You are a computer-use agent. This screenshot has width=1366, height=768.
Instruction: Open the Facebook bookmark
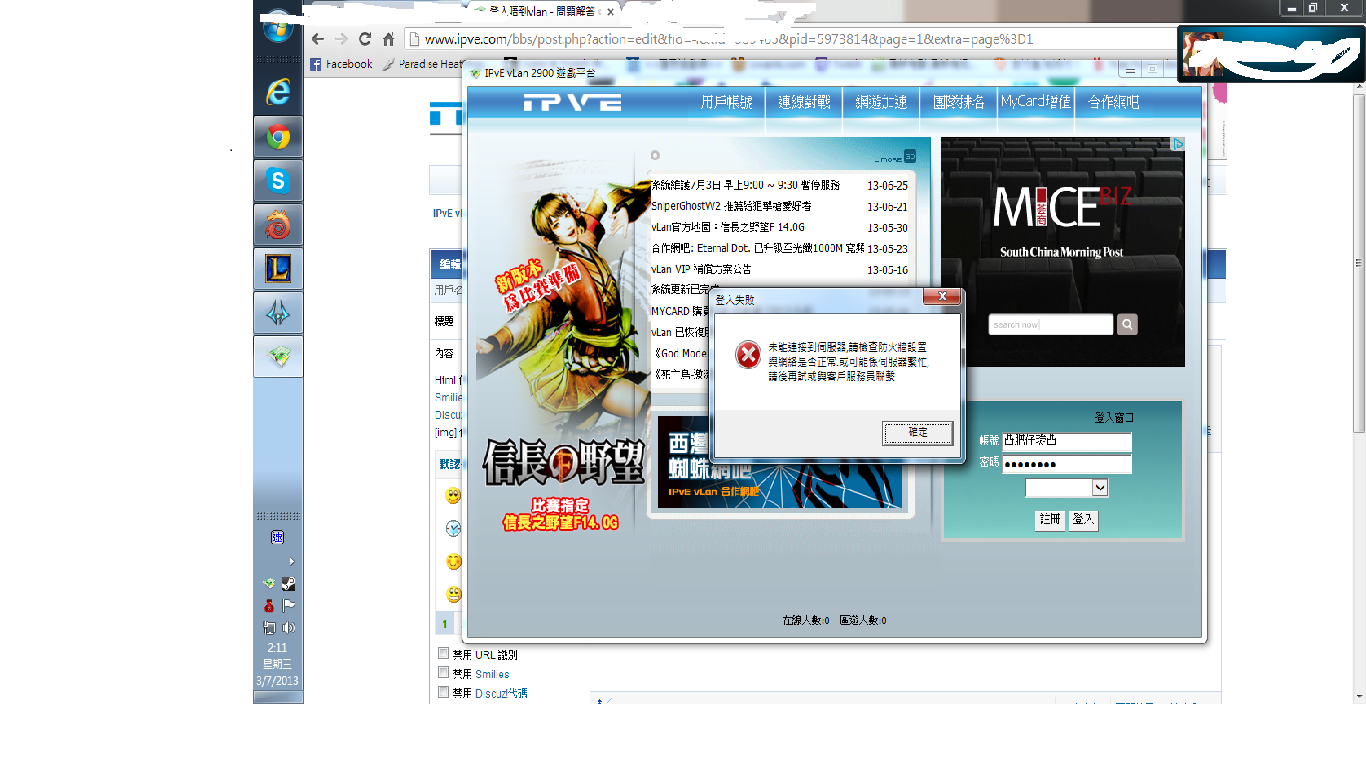coord(341,64)
